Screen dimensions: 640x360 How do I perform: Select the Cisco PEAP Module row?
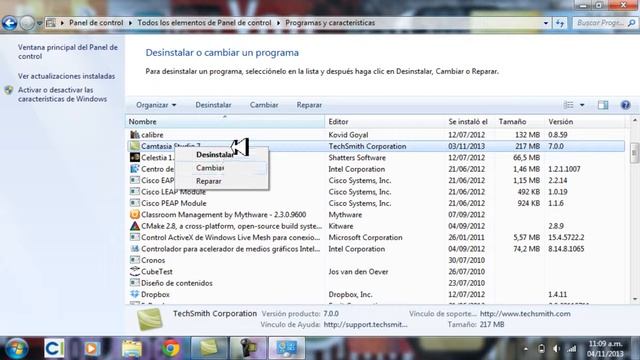click(375, 203)
